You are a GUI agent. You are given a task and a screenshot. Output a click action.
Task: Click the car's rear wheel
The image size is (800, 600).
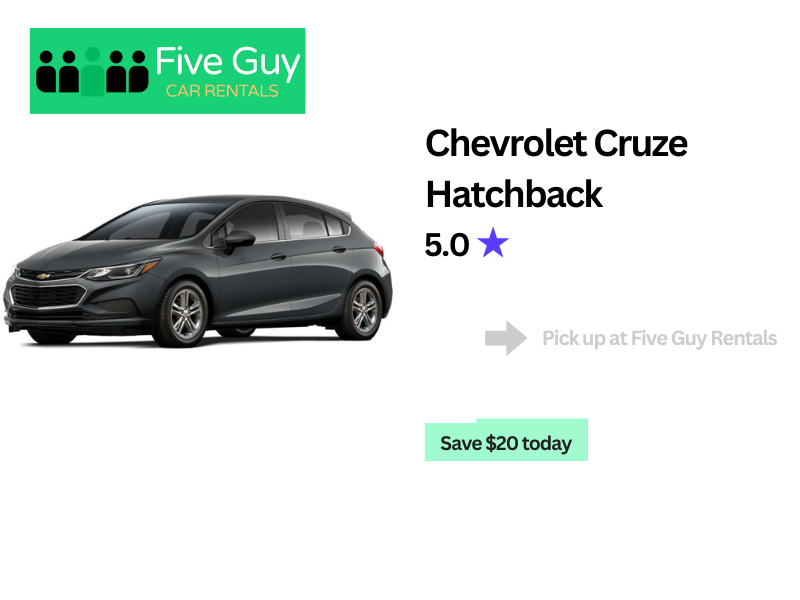pyautogui.click(x=363, y=310)
